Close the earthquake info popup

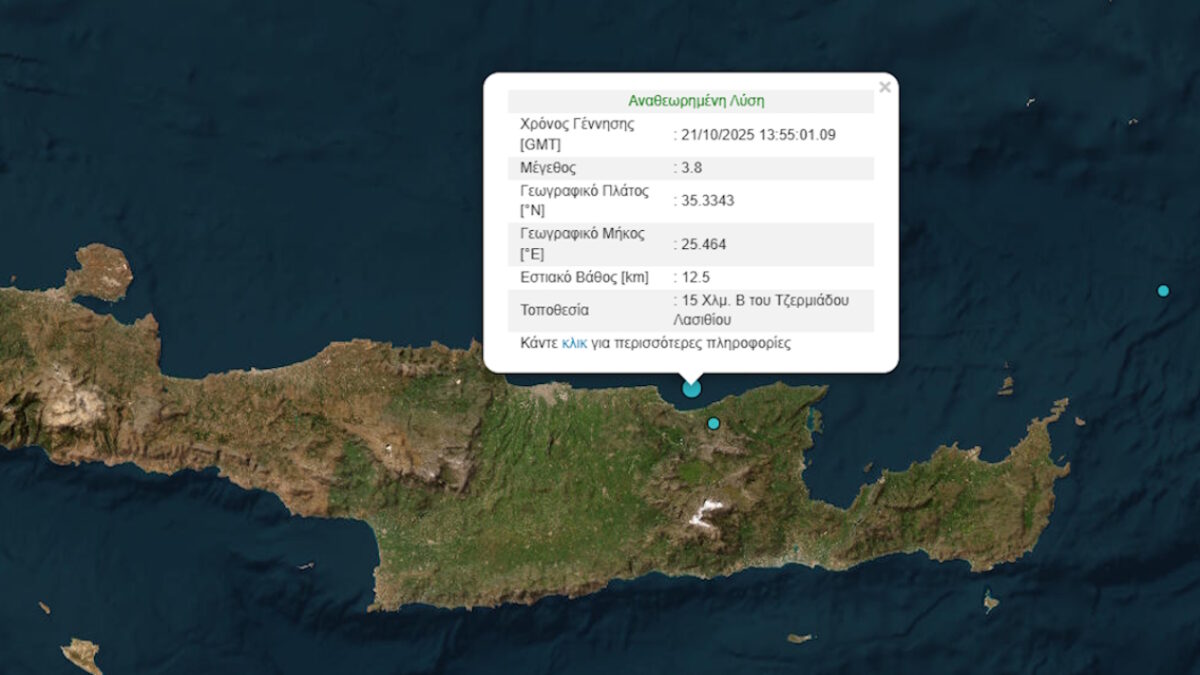coord(884,87)
